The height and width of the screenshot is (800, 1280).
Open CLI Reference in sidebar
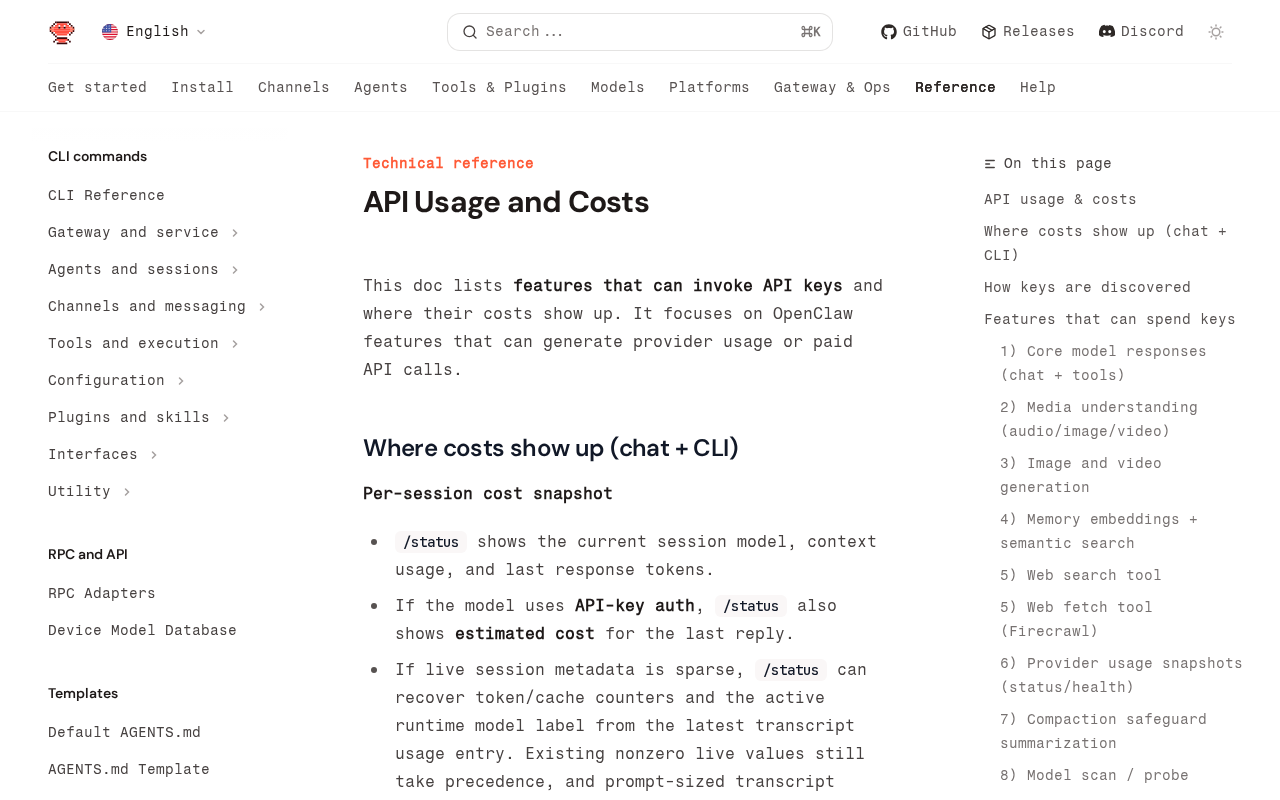pyautogui.click(x=106, y=196)
